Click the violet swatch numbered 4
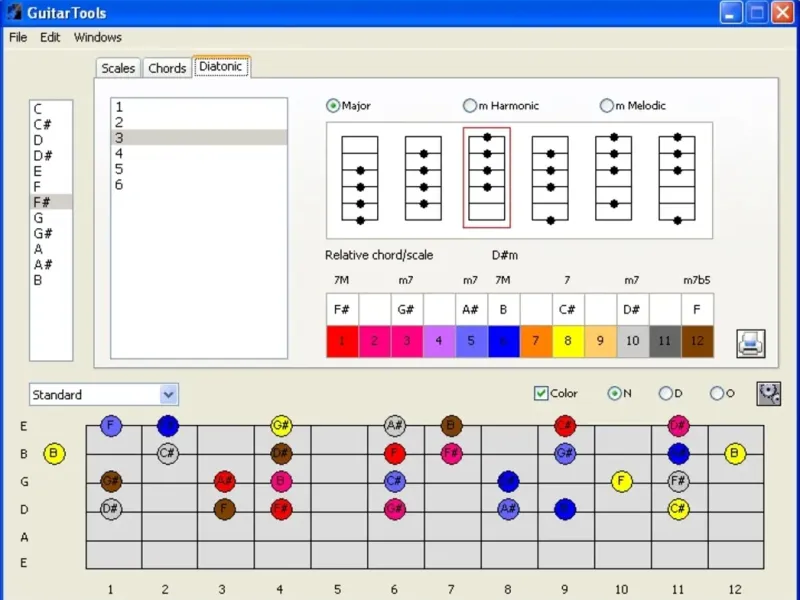The image size is (800, 600). point(439,341)
